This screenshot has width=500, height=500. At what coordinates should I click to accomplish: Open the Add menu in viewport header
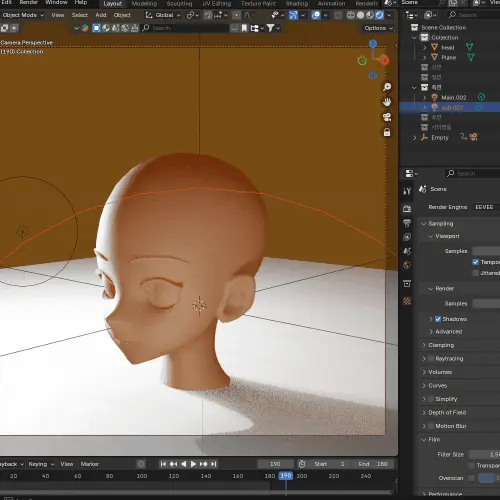pos(101,15)
